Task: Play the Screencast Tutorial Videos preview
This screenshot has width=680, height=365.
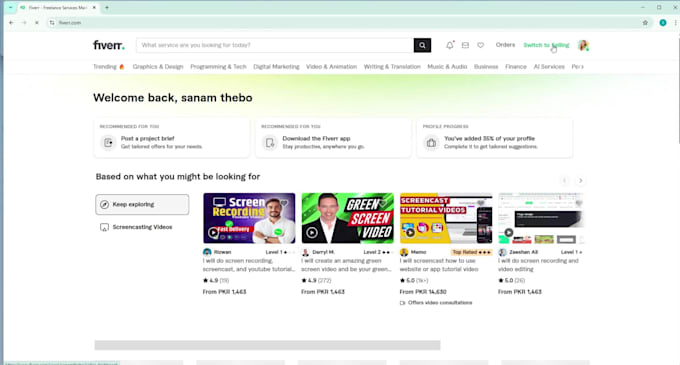Action: (410, 233)
